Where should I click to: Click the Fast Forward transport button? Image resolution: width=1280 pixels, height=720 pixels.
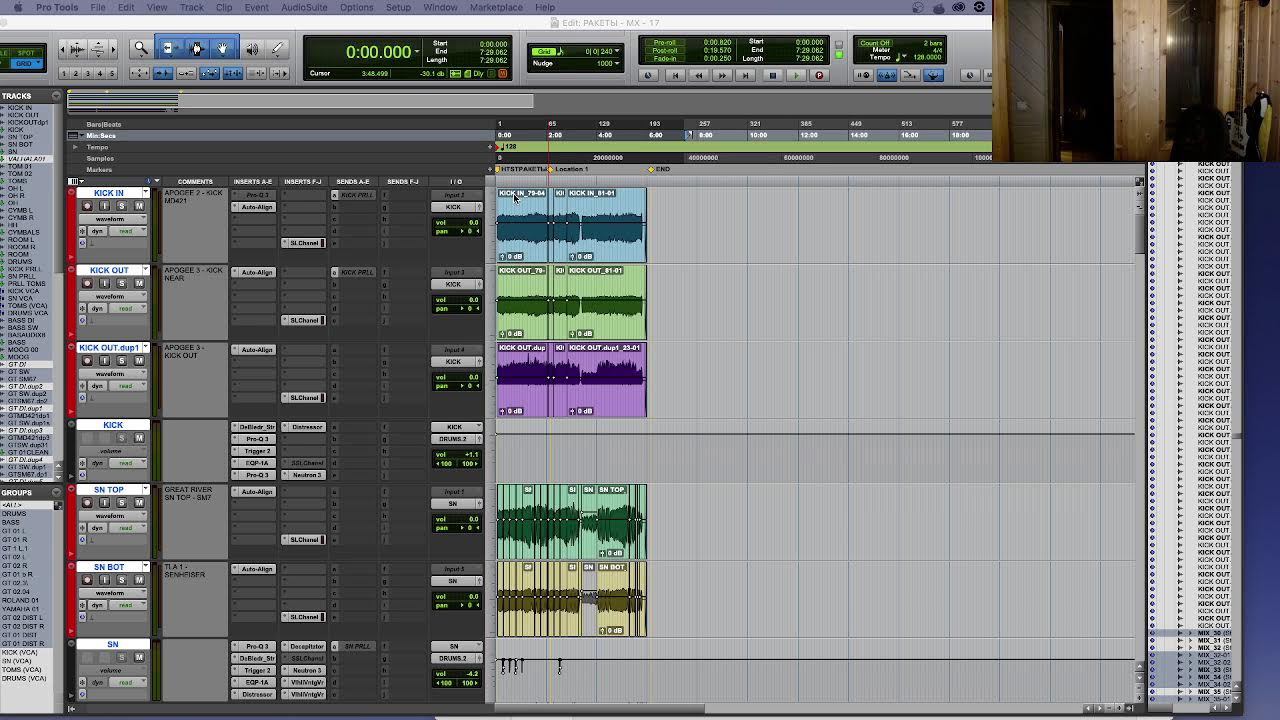722,75
